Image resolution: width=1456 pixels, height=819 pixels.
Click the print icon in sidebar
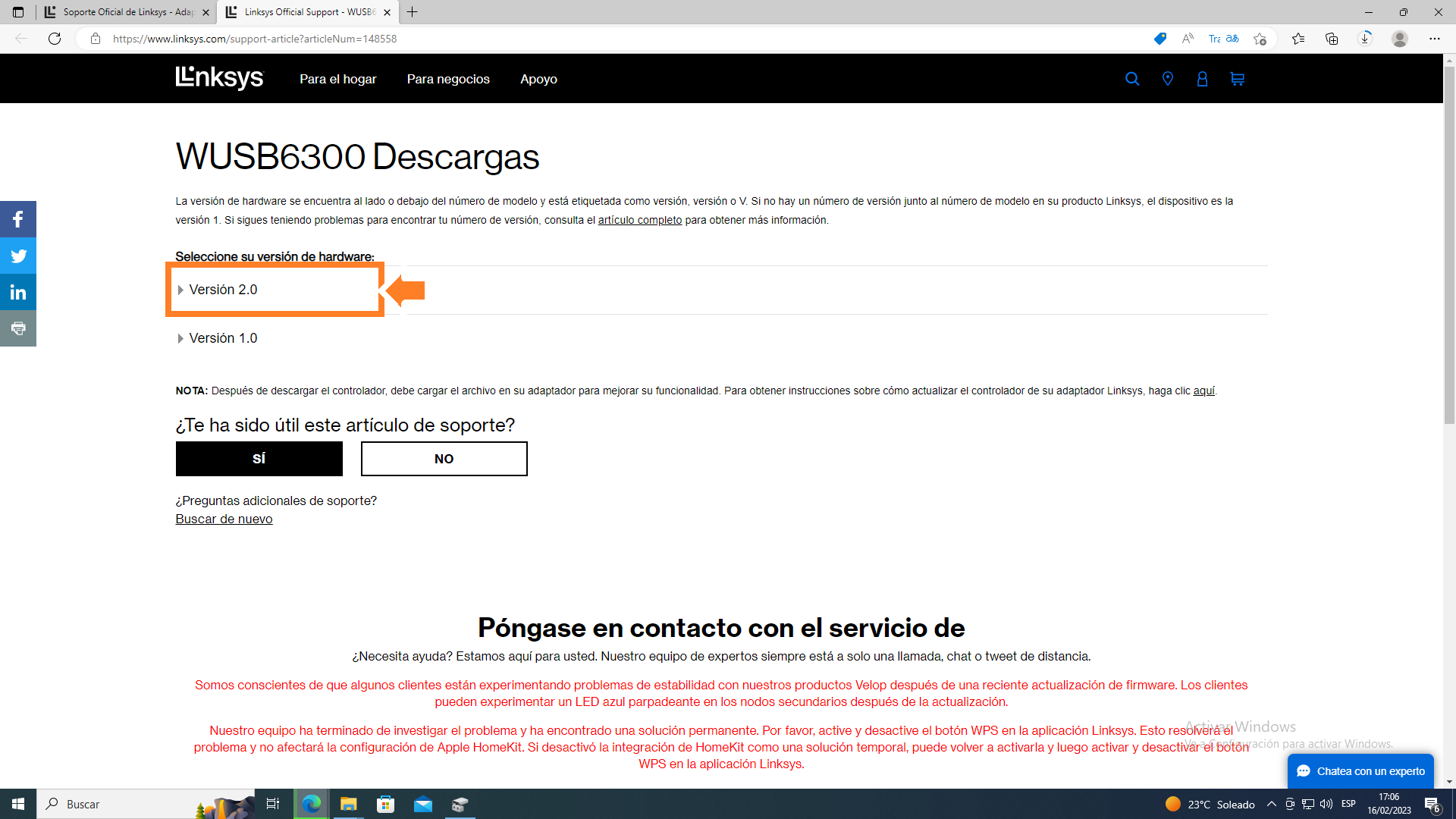tap(18, 328)
